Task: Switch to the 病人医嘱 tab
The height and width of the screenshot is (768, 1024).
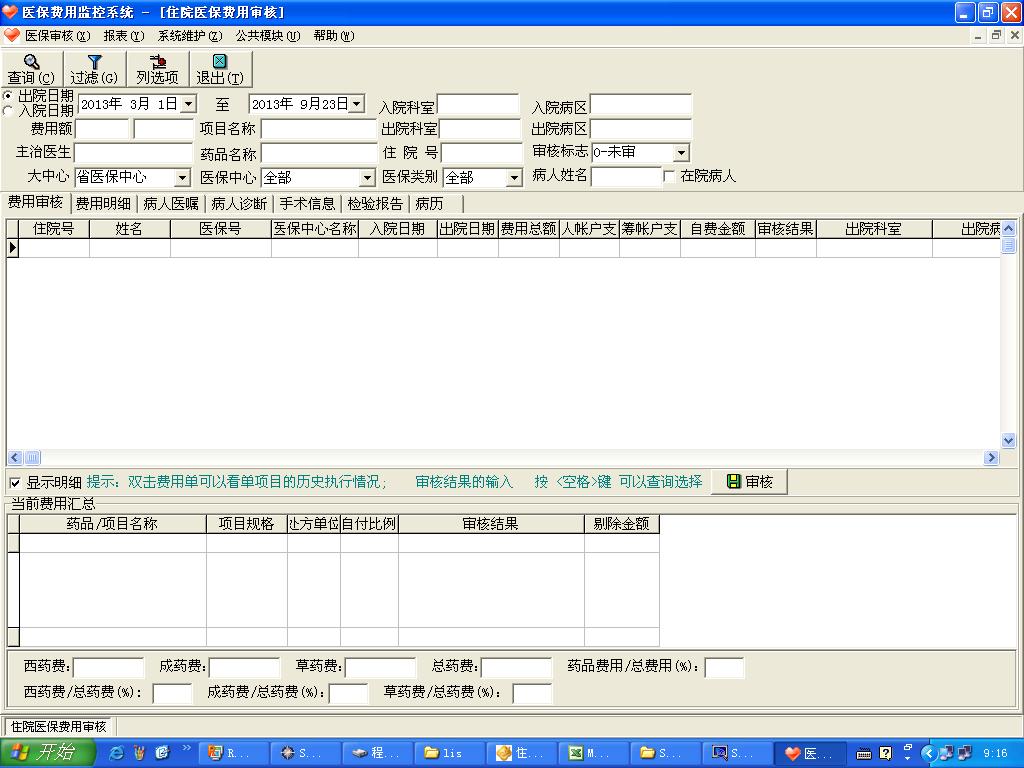Action: 171,204
